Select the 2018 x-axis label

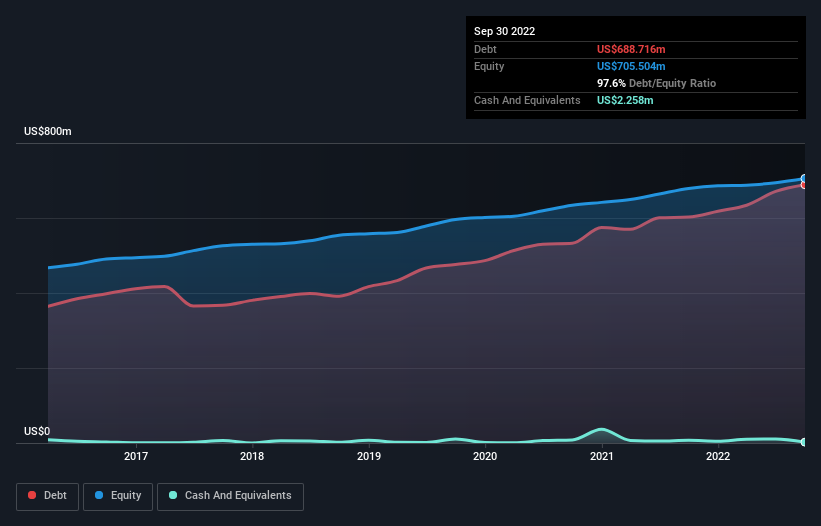click(252, 456)
